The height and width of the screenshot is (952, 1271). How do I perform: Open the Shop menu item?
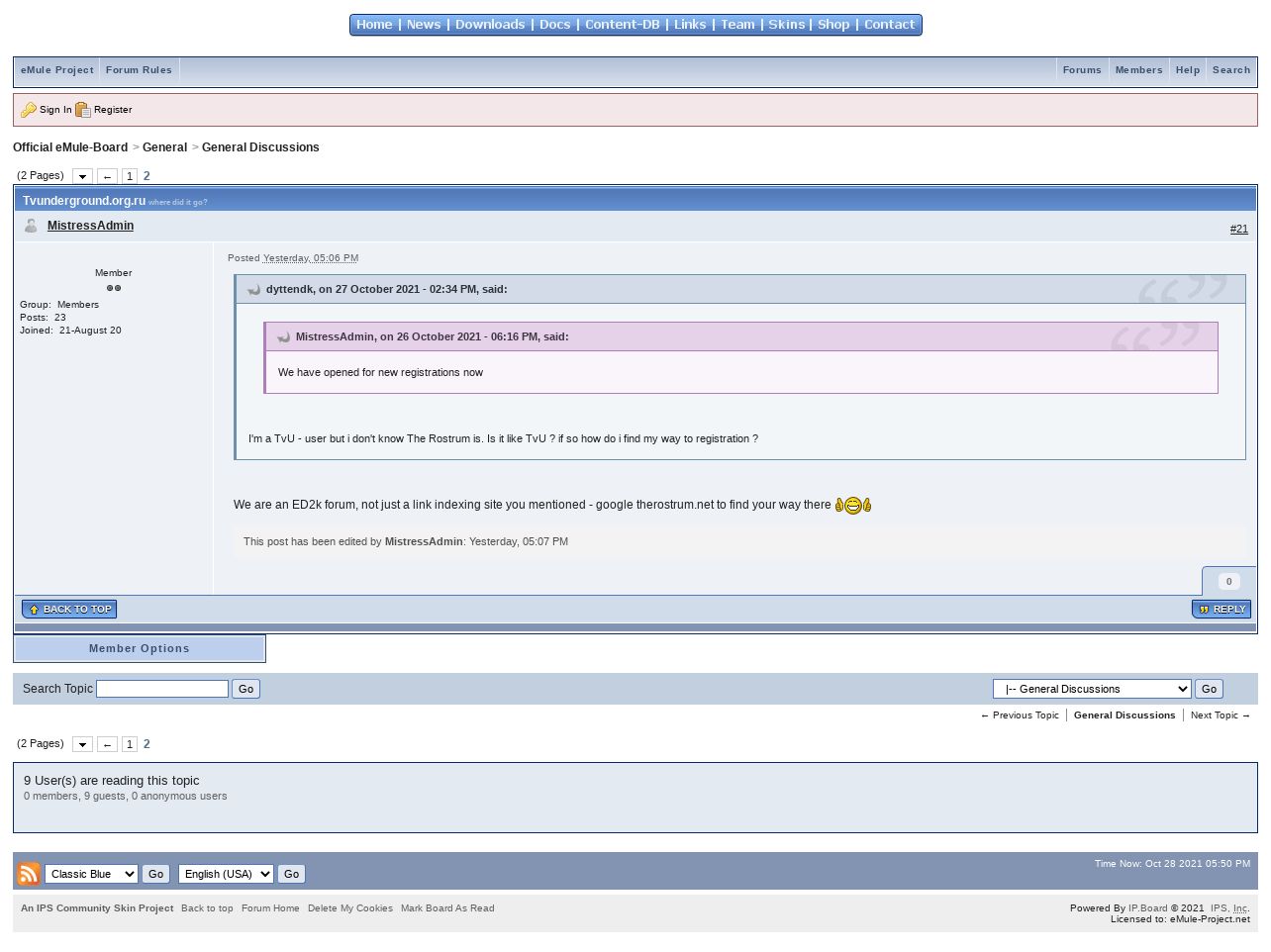[x=833, y=25]
